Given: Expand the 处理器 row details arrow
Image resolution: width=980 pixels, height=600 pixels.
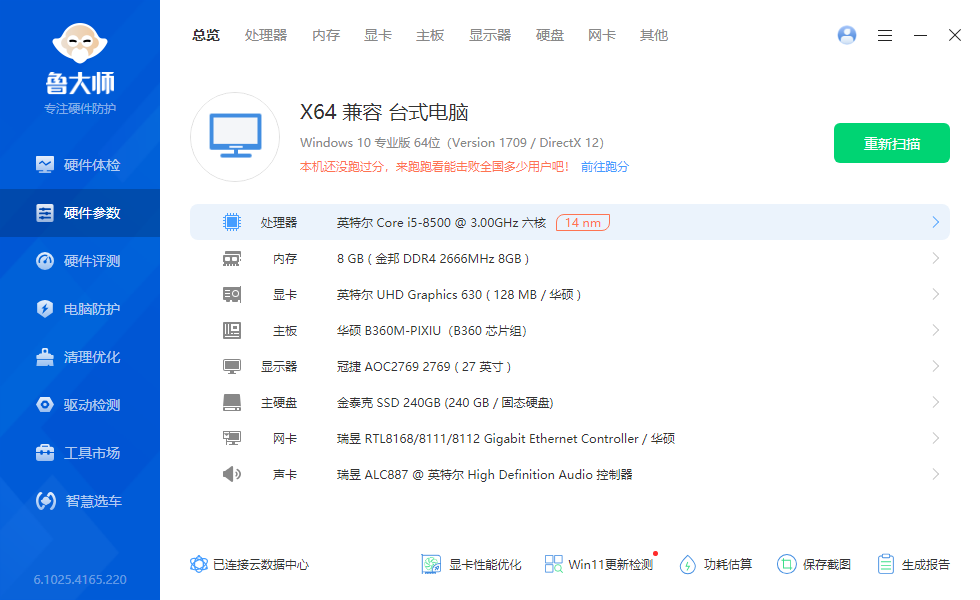Looking at the screenshot, I should point(936,222).
